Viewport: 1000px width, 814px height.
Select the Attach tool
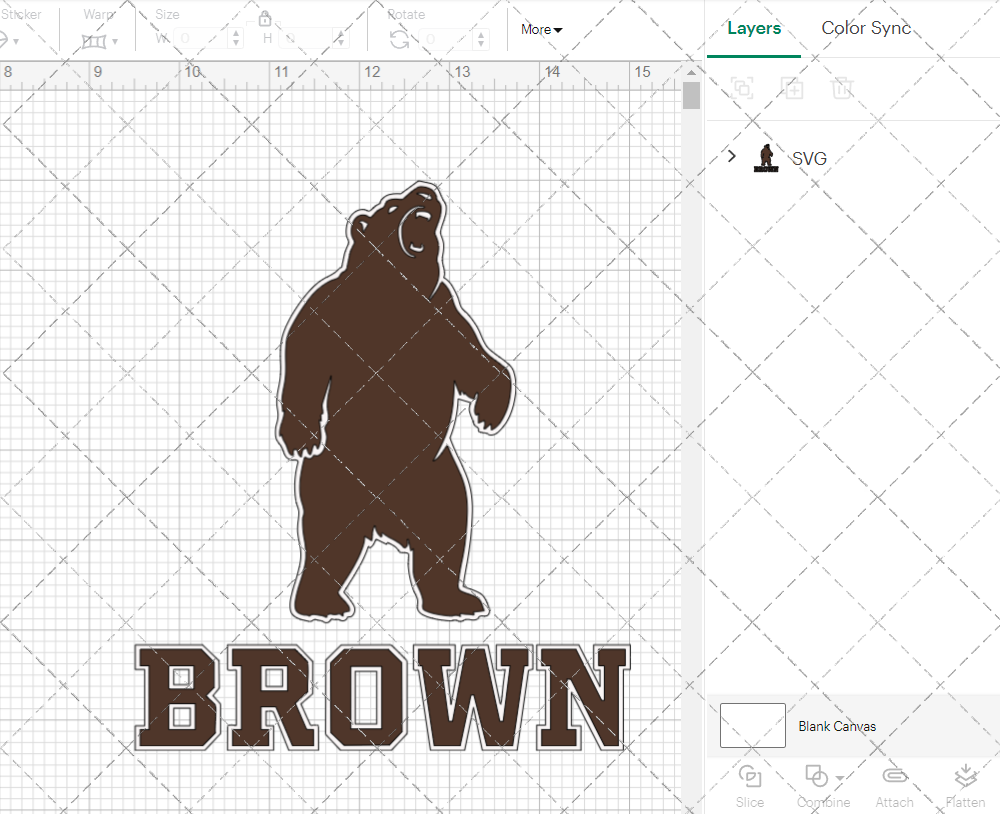(x=894, y=785)
